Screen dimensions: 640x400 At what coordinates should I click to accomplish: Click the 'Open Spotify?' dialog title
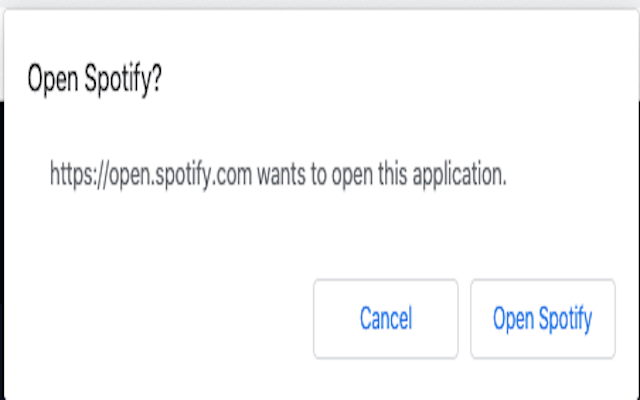click(95, 80)
